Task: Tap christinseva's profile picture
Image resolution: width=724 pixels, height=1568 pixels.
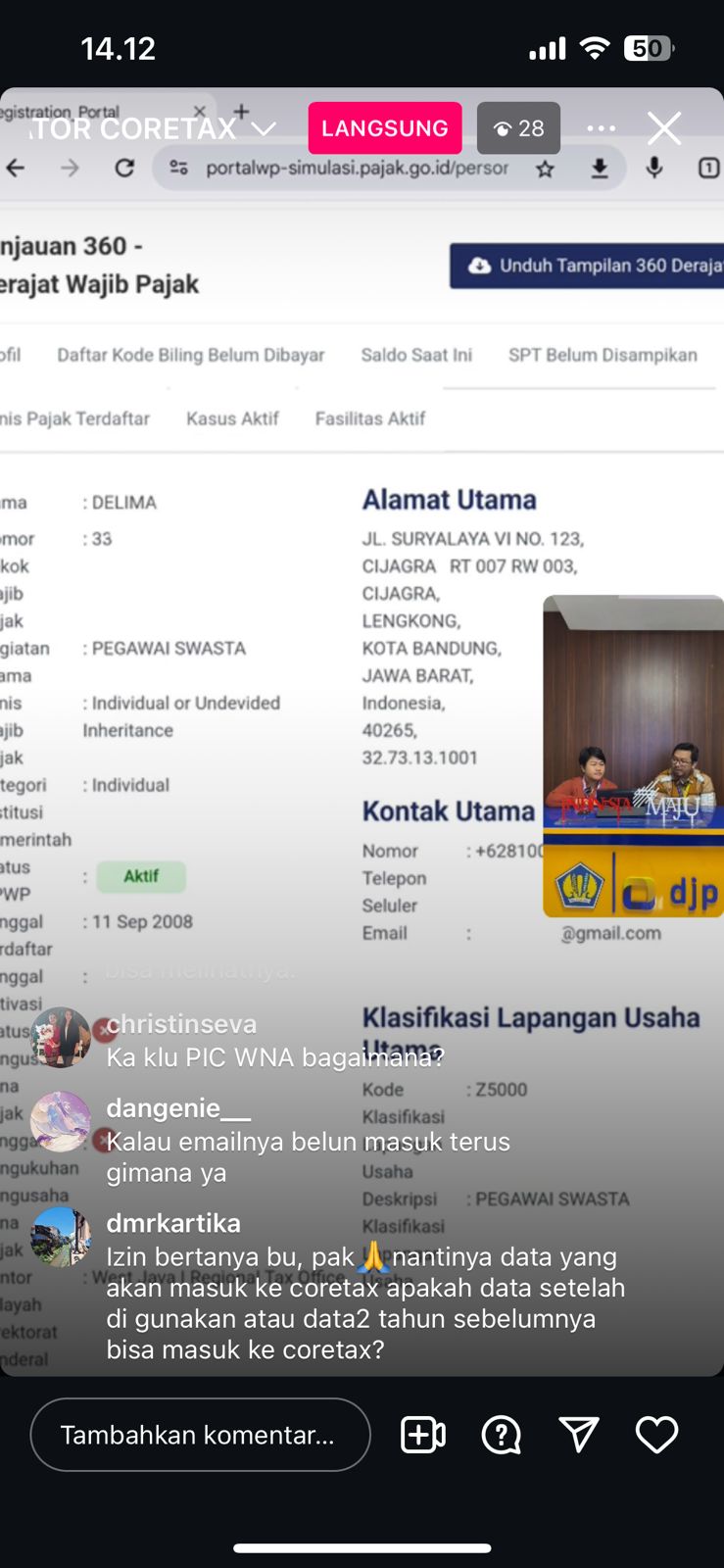Action: 61,1036
